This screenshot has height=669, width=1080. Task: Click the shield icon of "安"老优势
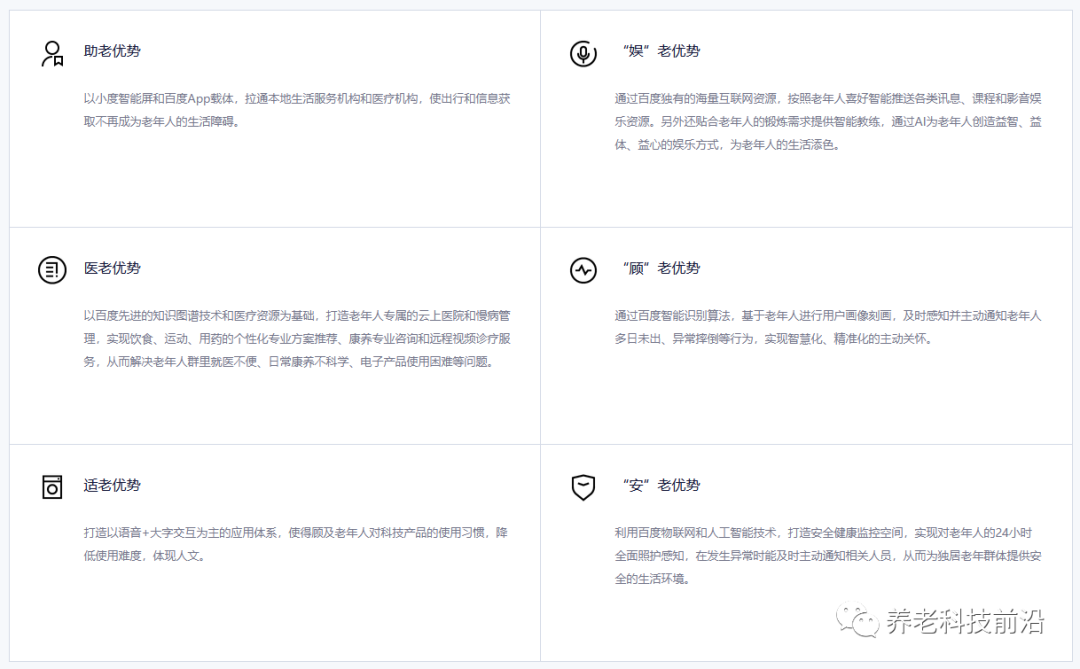583,486
